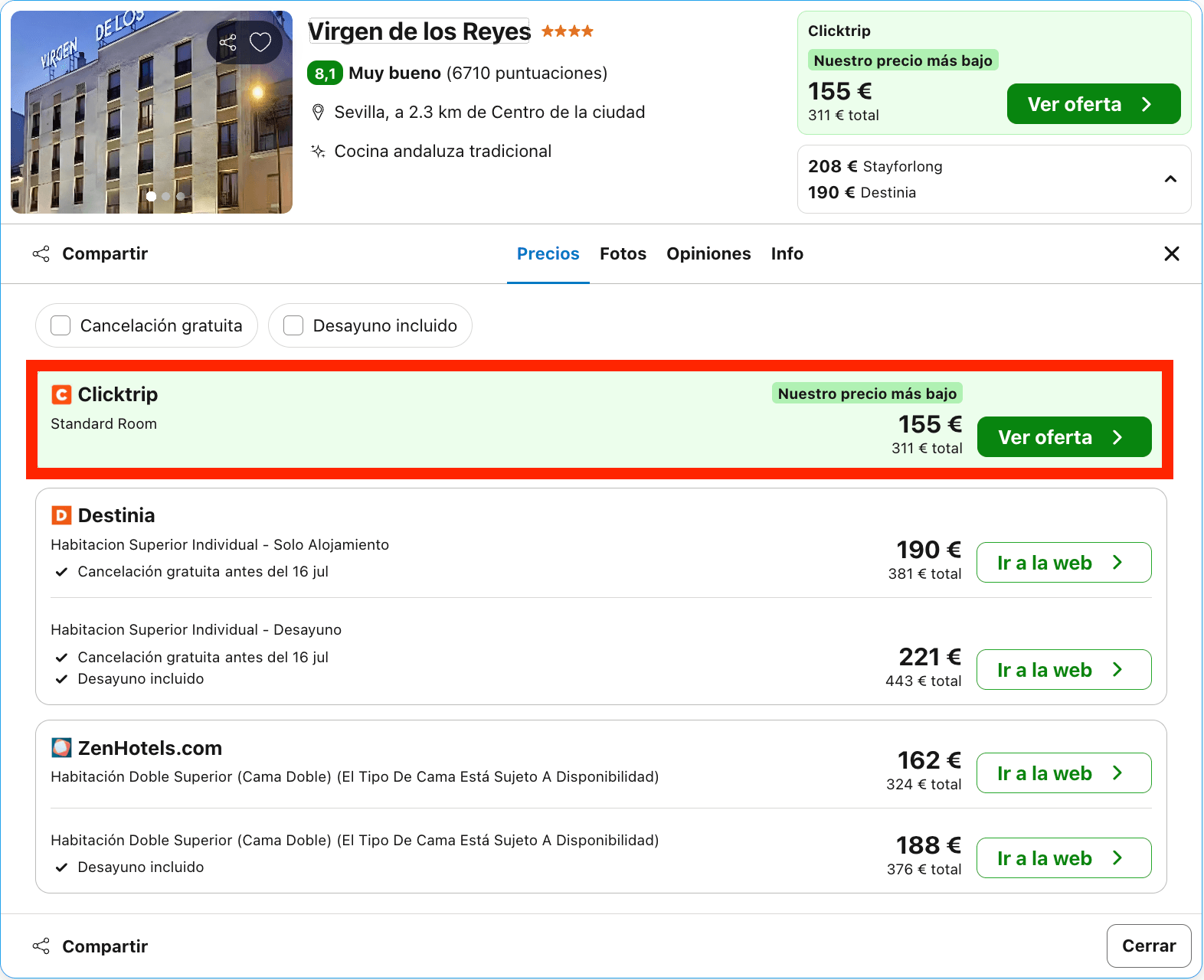Click the 376 € total text

[x=924, y=869]
